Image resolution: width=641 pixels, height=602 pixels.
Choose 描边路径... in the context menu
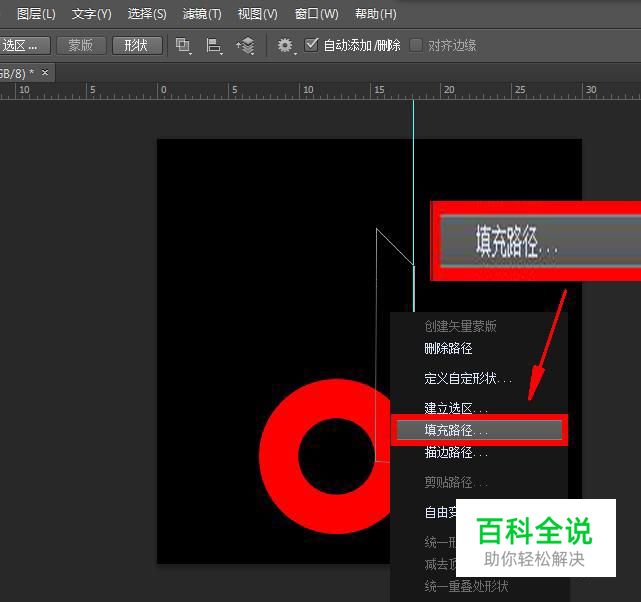pyautogui.click(x=456, y=452)
